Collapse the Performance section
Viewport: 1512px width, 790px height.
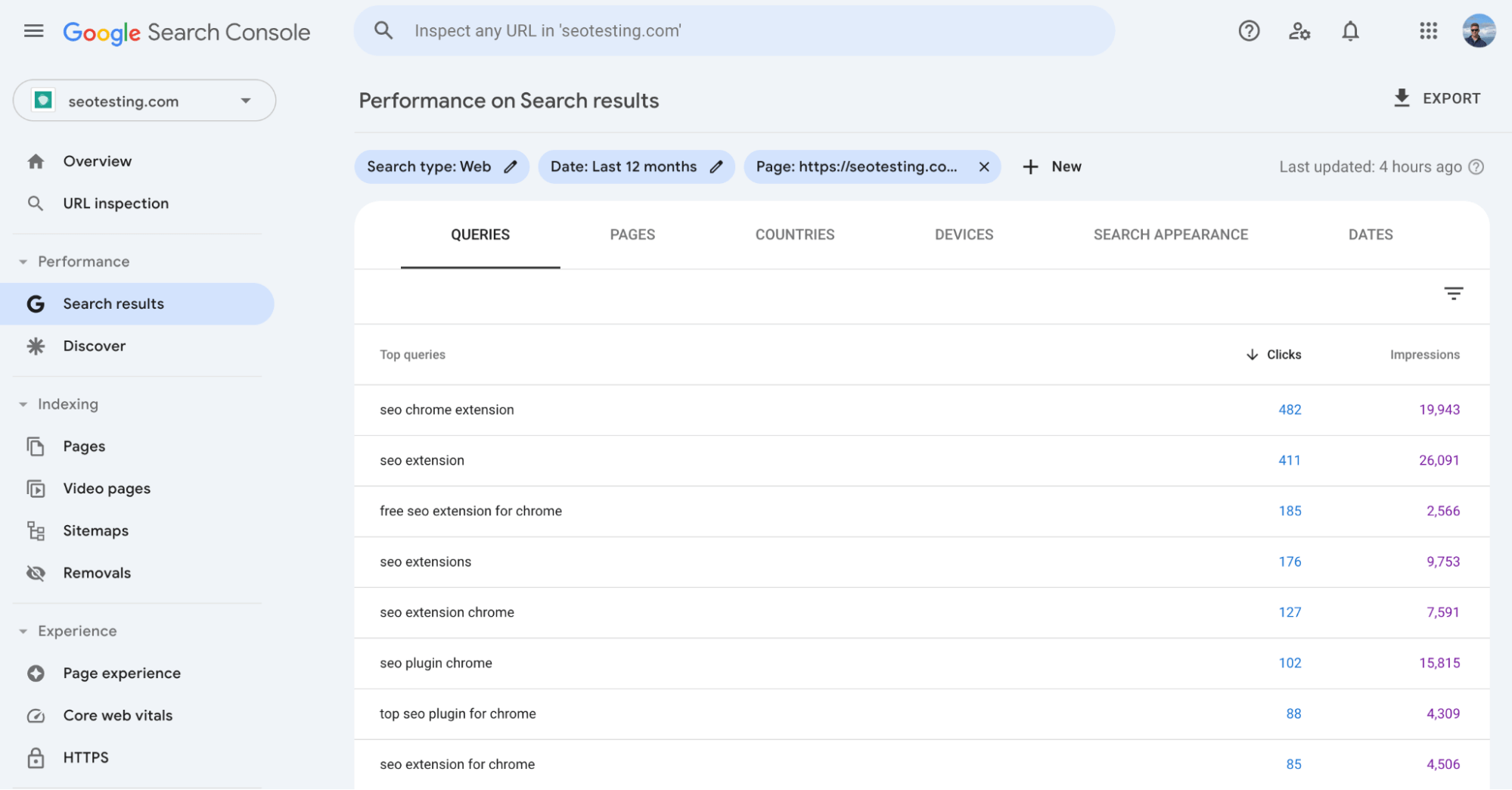(x=23, y=262)
